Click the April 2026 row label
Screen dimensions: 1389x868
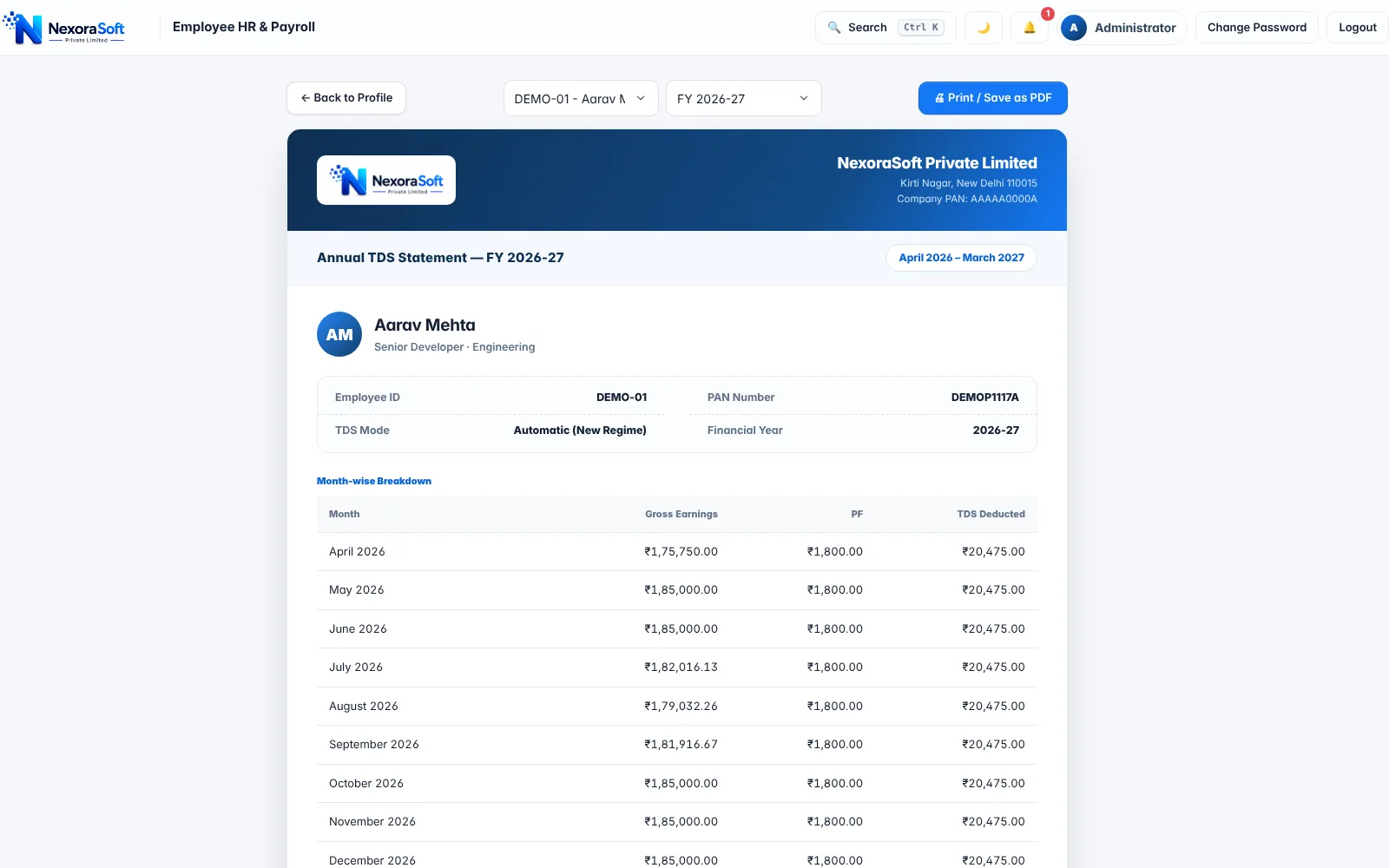click(357, 552)
